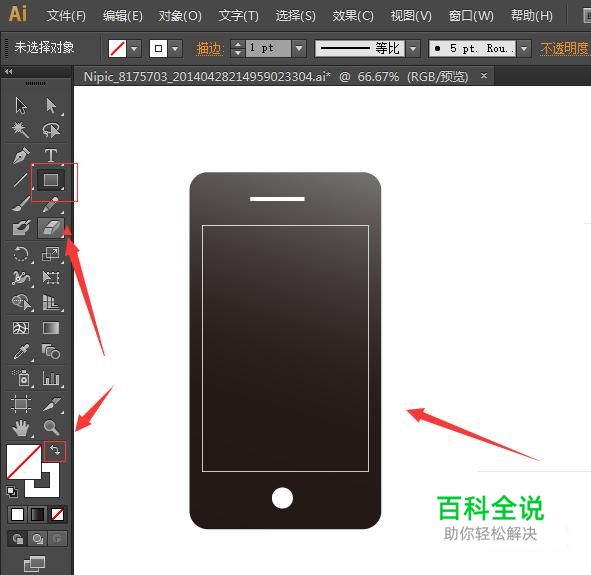Change Screen Mode button
This screenshot has width=591, height=575.
[34, 564]
